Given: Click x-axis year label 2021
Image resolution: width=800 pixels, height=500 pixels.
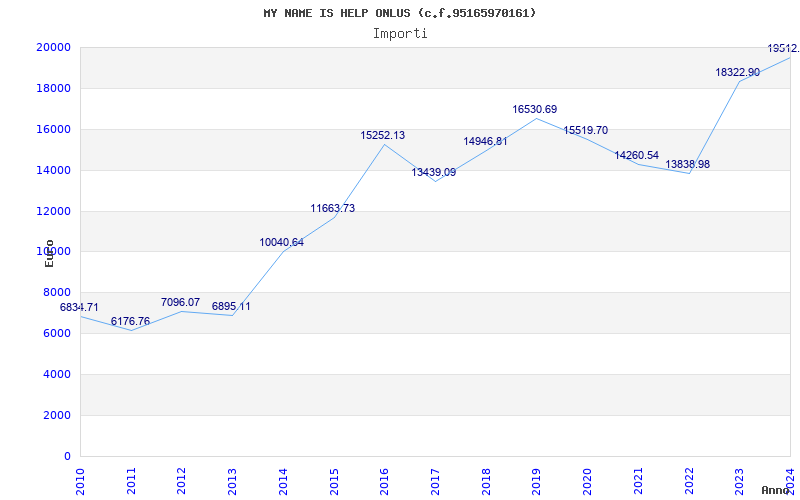Looking at the screenshot, I should 638,482.
